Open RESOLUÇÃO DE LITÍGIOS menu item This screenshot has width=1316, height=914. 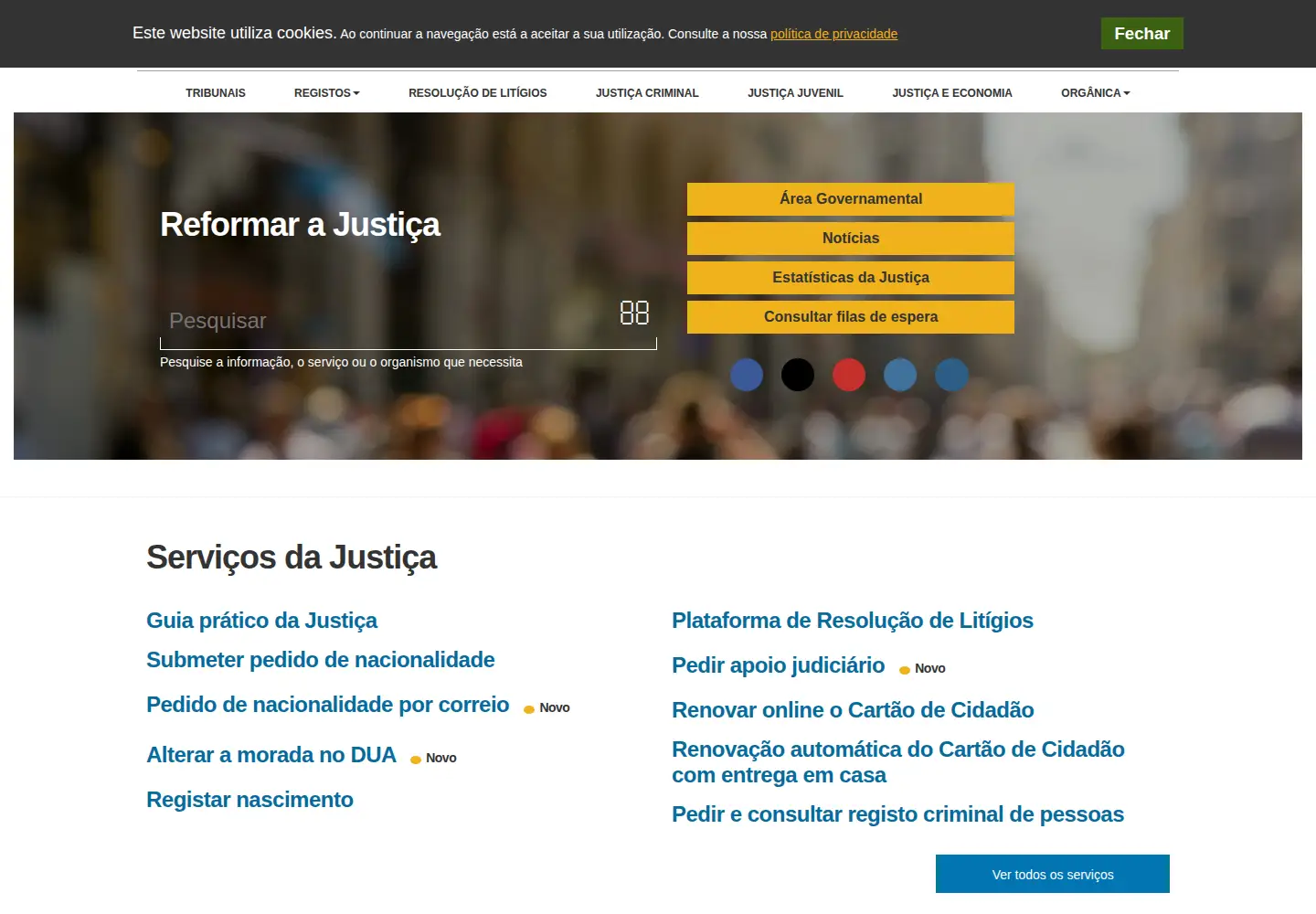click(478, 93)
